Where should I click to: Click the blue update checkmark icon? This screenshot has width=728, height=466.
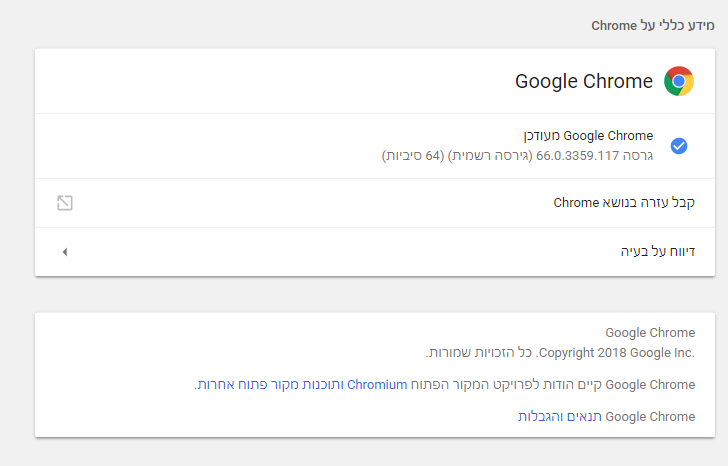tap(679, 146)
